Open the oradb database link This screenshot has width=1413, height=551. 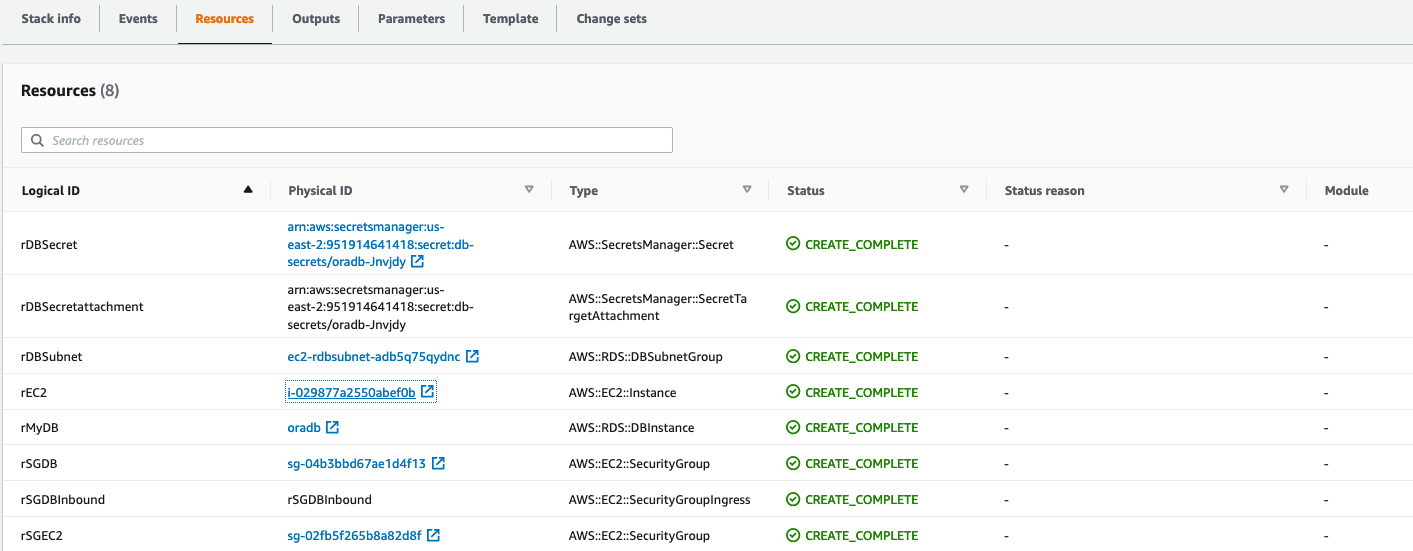click(303, 427)
